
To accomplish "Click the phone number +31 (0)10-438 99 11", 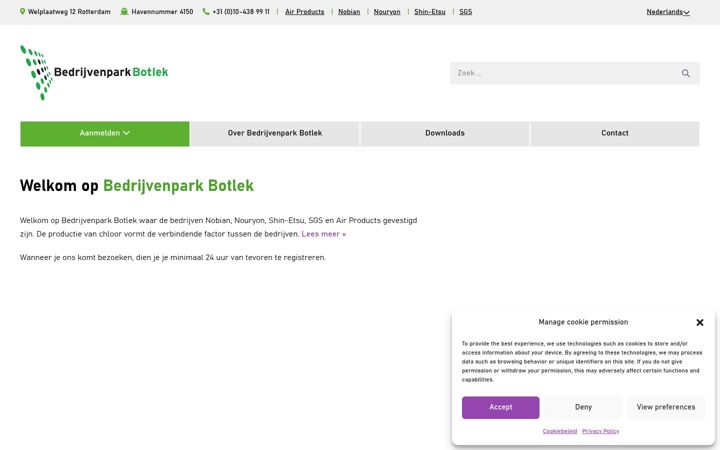I will 241,12.
